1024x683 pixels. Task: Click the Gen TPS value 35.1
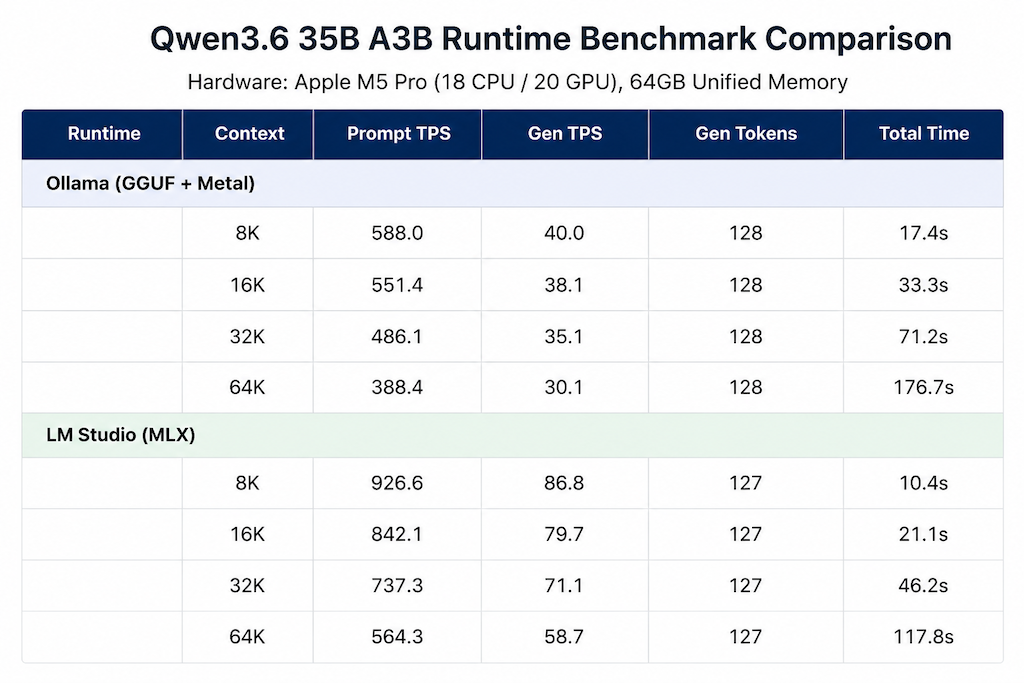point(564,336)
